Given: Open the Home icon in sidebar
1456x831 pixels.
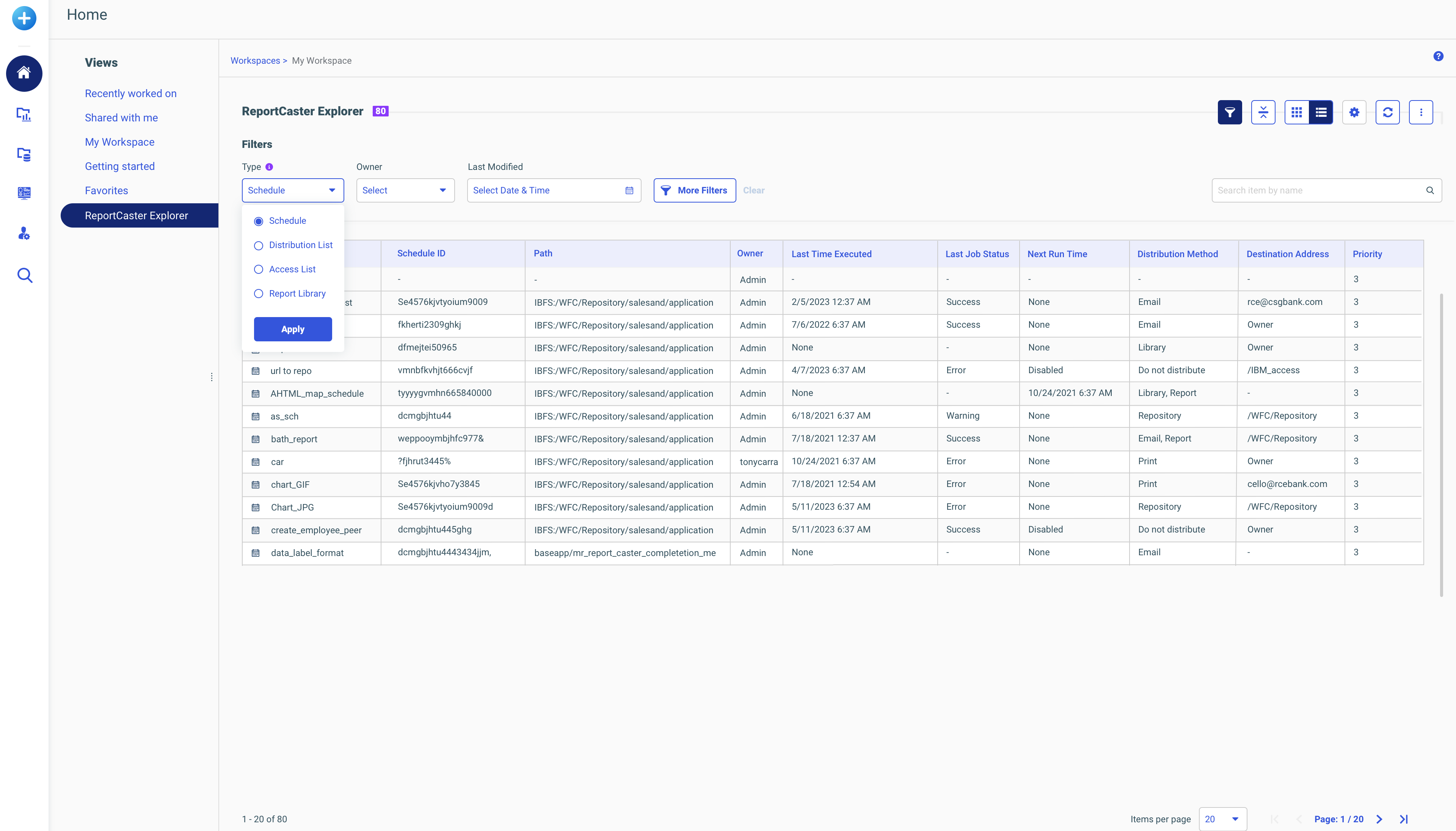Looking at the screenshot, I should pos(24,73).
